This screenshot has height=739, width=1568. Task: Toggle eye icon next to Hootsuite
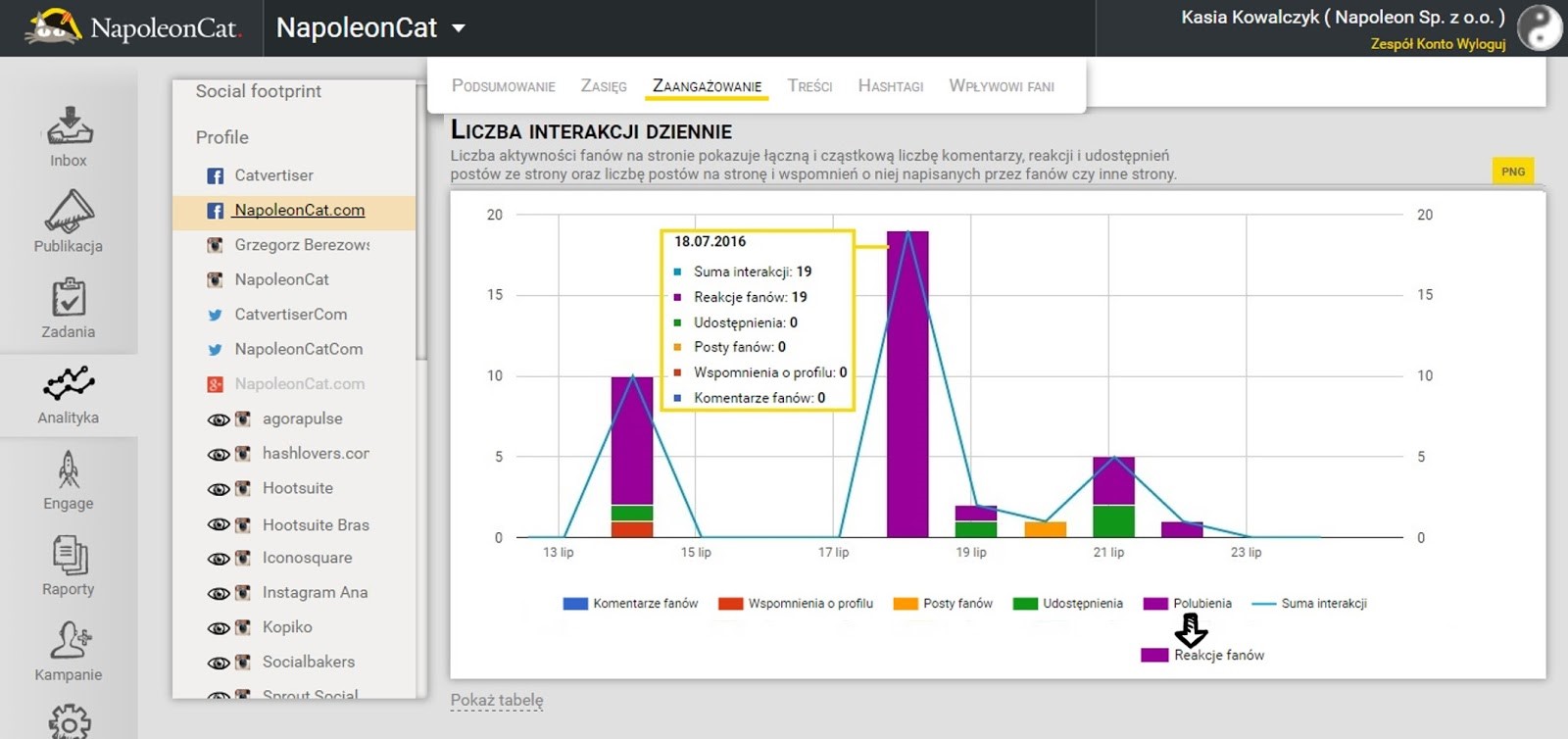219,489
